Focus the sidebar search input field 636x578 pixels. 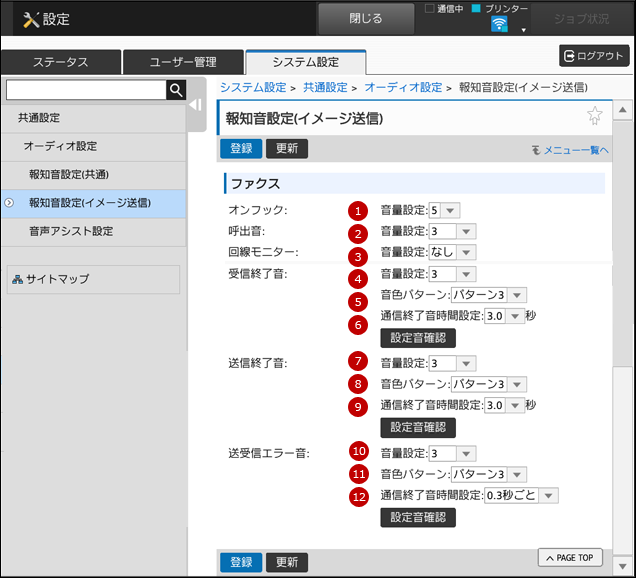point(86,90)
